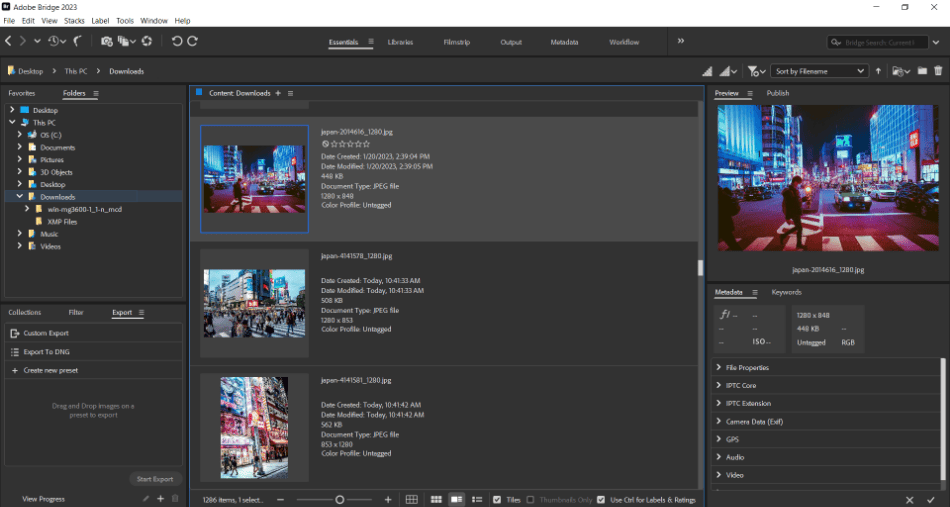The width and height of the screenshot is (950, 507).
Task: Toggle Thumbnails Only checkbox
Action: point(530,500)
